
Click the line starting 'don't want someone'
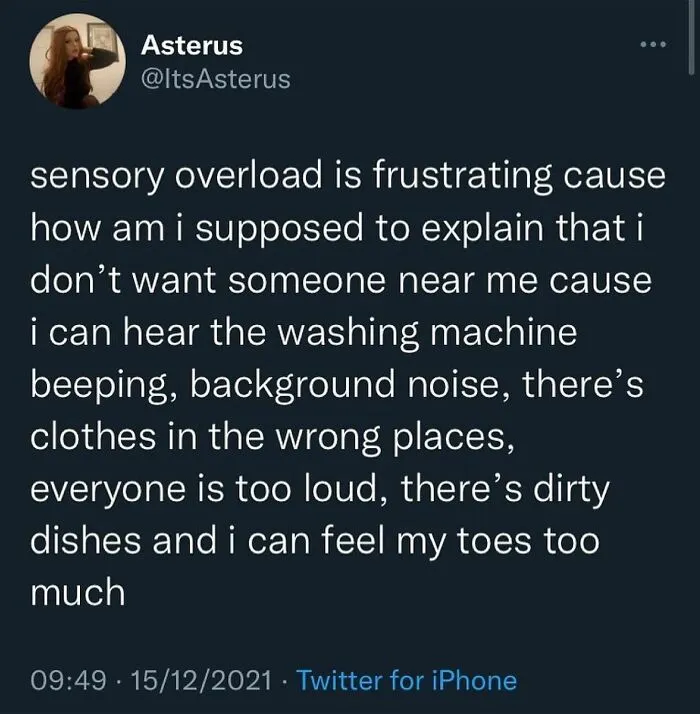pos(341,280)
